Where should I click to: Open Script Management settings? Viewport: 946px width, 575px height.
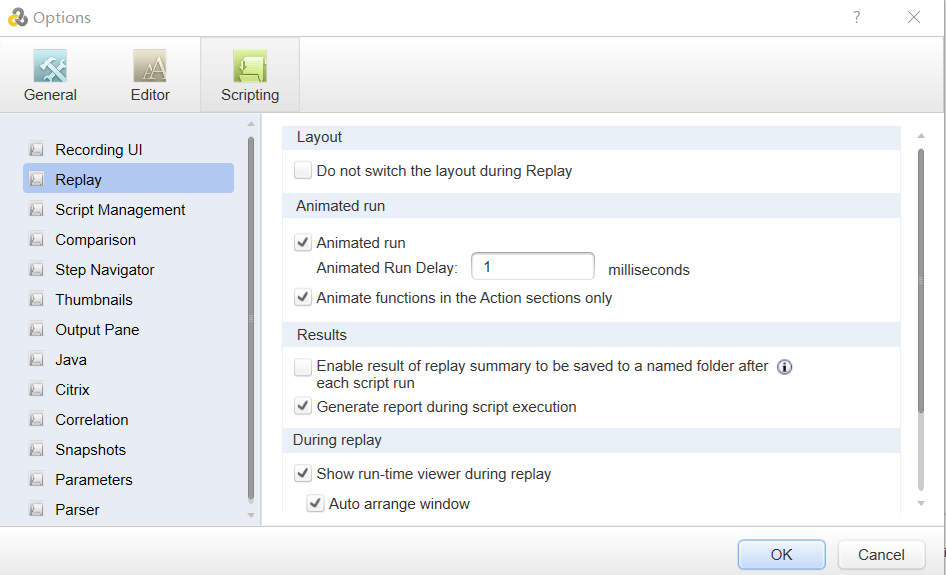(x=129, y=209)
